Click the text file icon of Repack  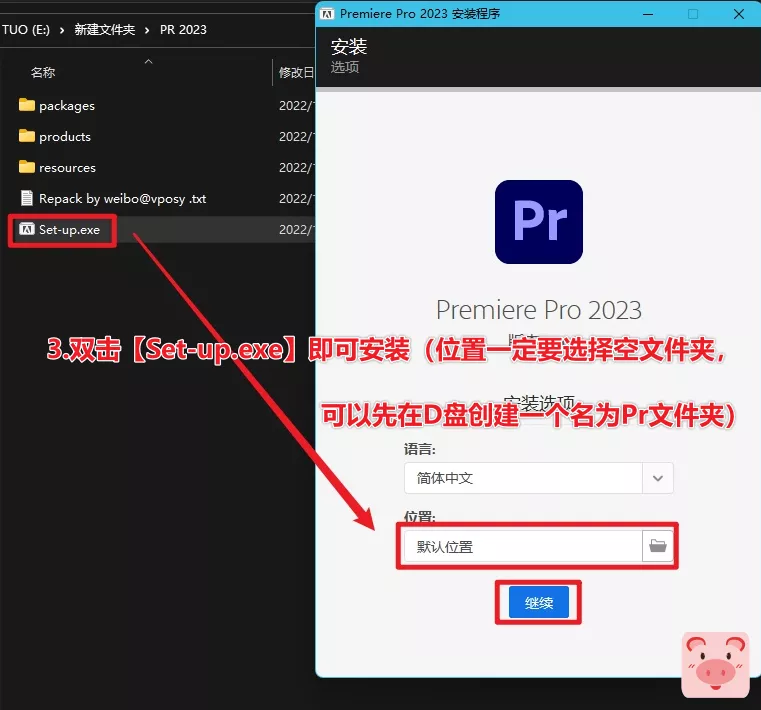pos(27,198)
